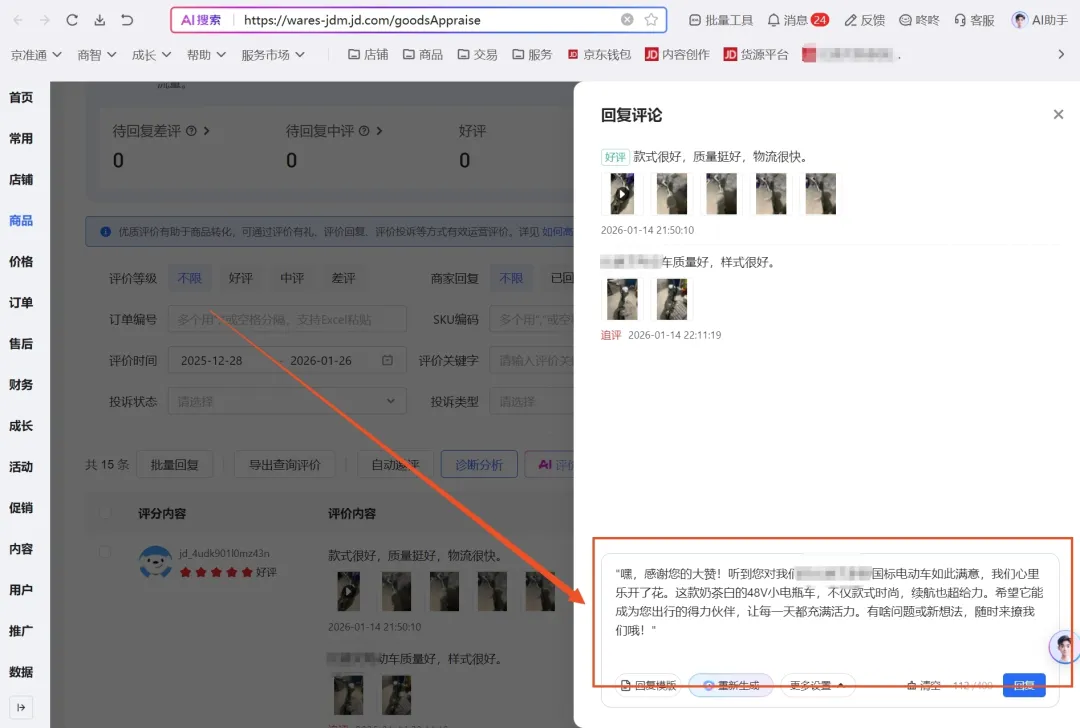Click the 导出查询评价 button
Image resolution: width=1080 pixels, height=728 pixels.
[284, 465]
